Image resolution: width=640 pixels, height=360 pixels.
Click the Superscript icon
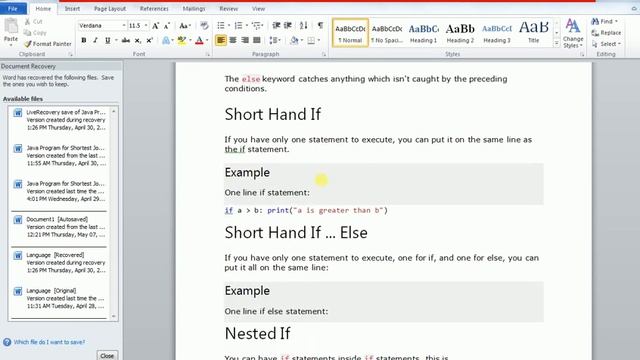coord(149,40)
